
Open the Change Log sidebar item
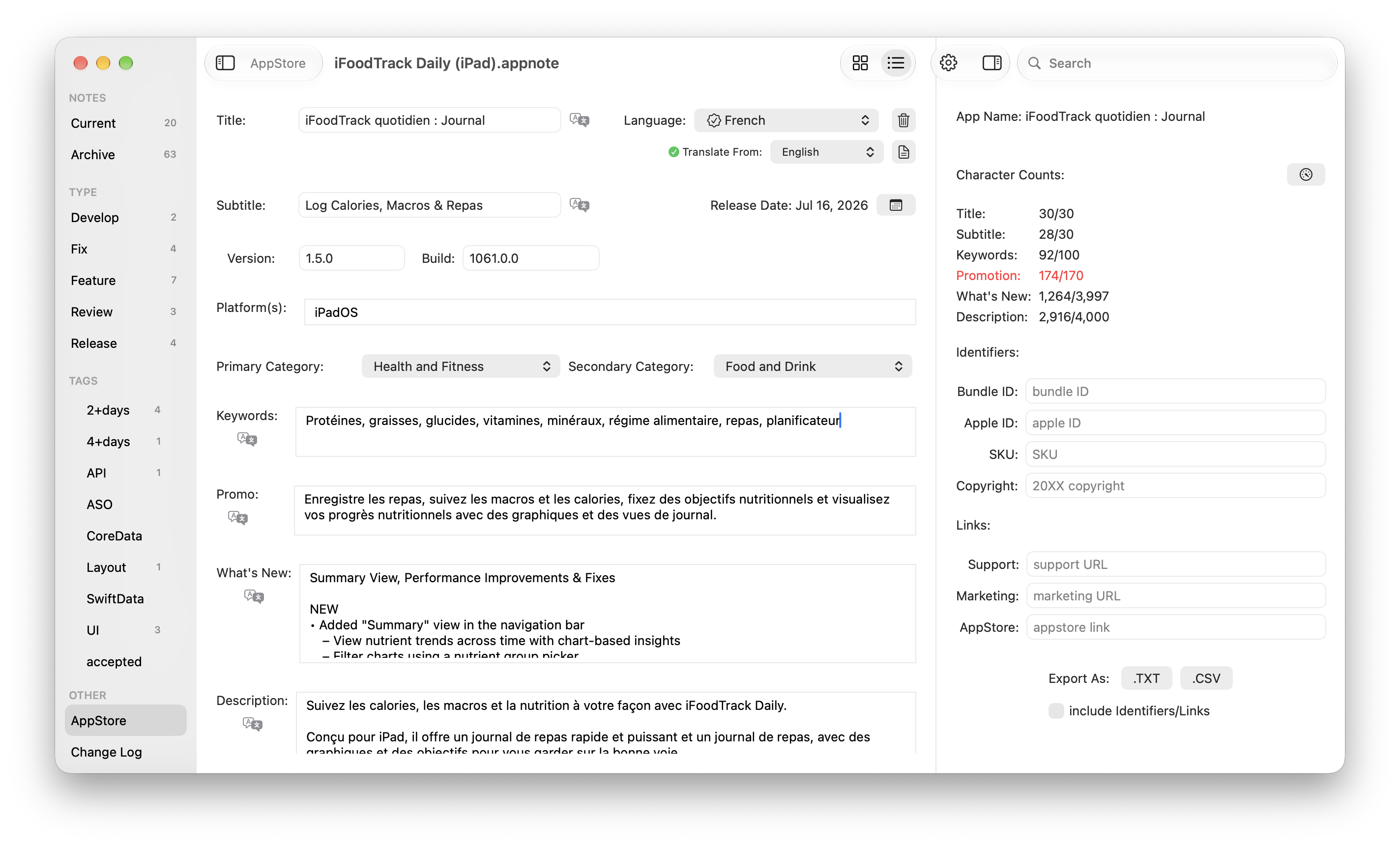(x=125, y=752)
